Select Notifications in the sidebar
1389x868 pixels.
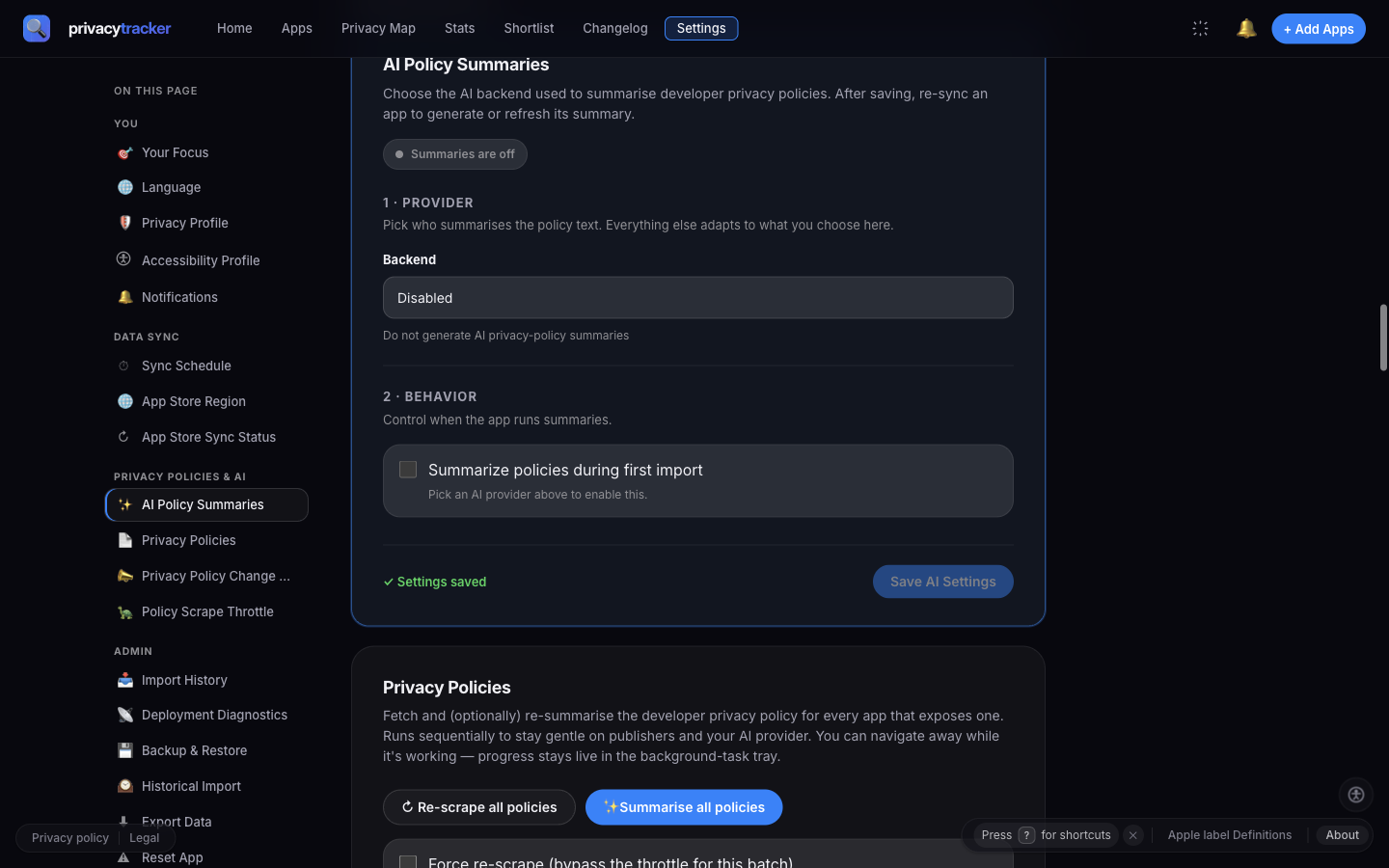(206, 297)
